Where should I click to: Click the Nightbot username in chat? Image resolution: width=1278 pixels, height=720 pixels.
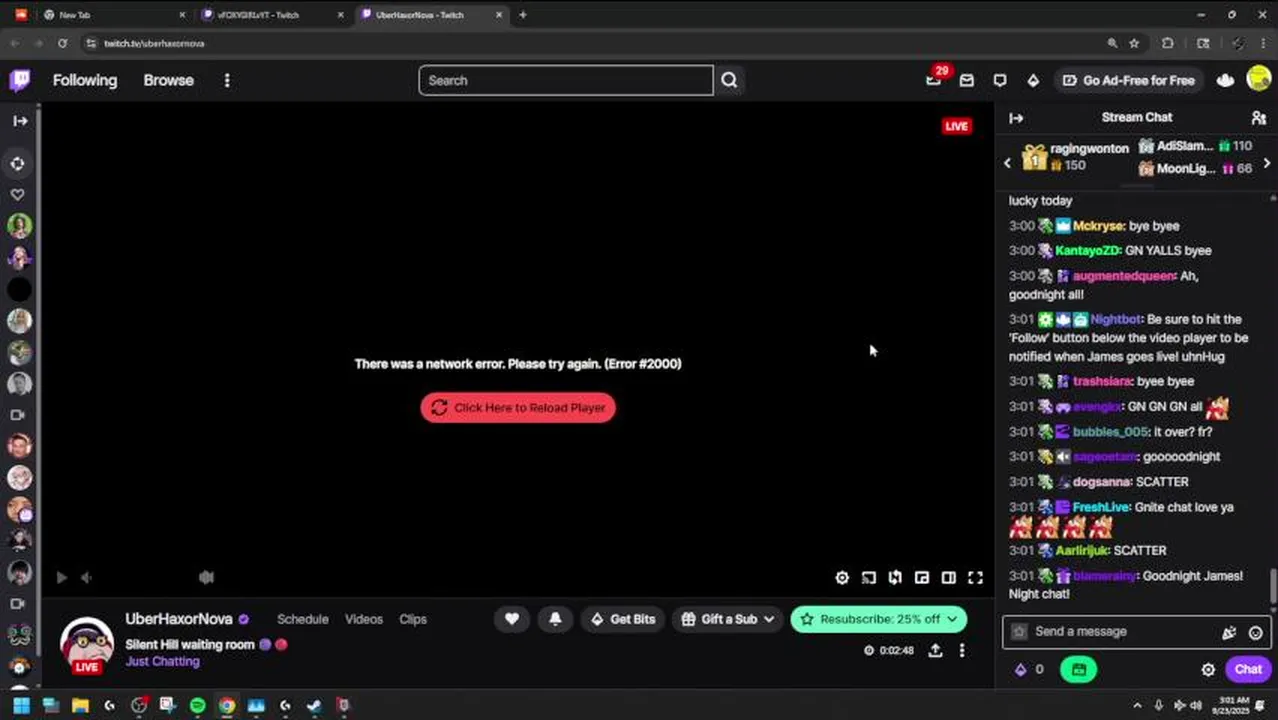pos(1115,319)
